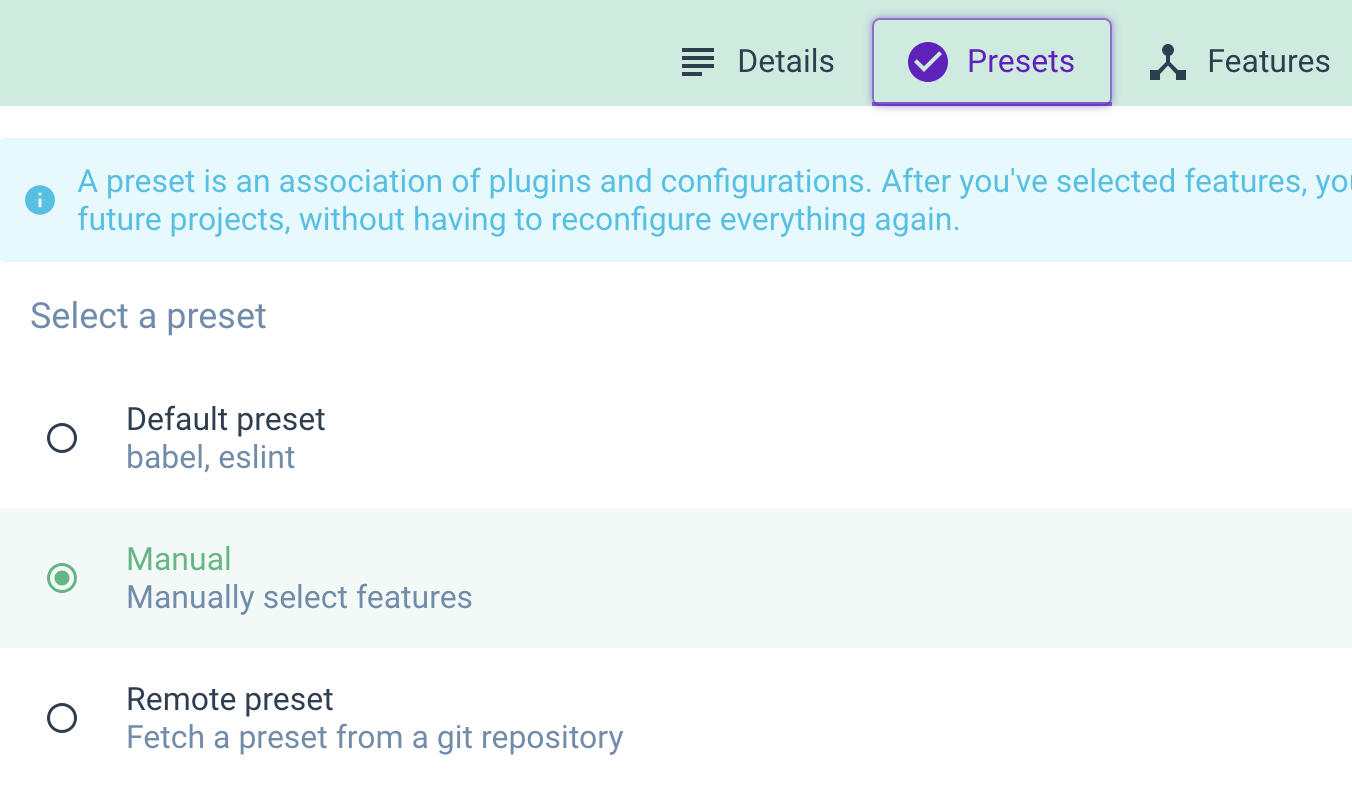This screenshot has width=1352, height=792.
Task: Click empty area of the Manual row
Action: tap(900, 578)
